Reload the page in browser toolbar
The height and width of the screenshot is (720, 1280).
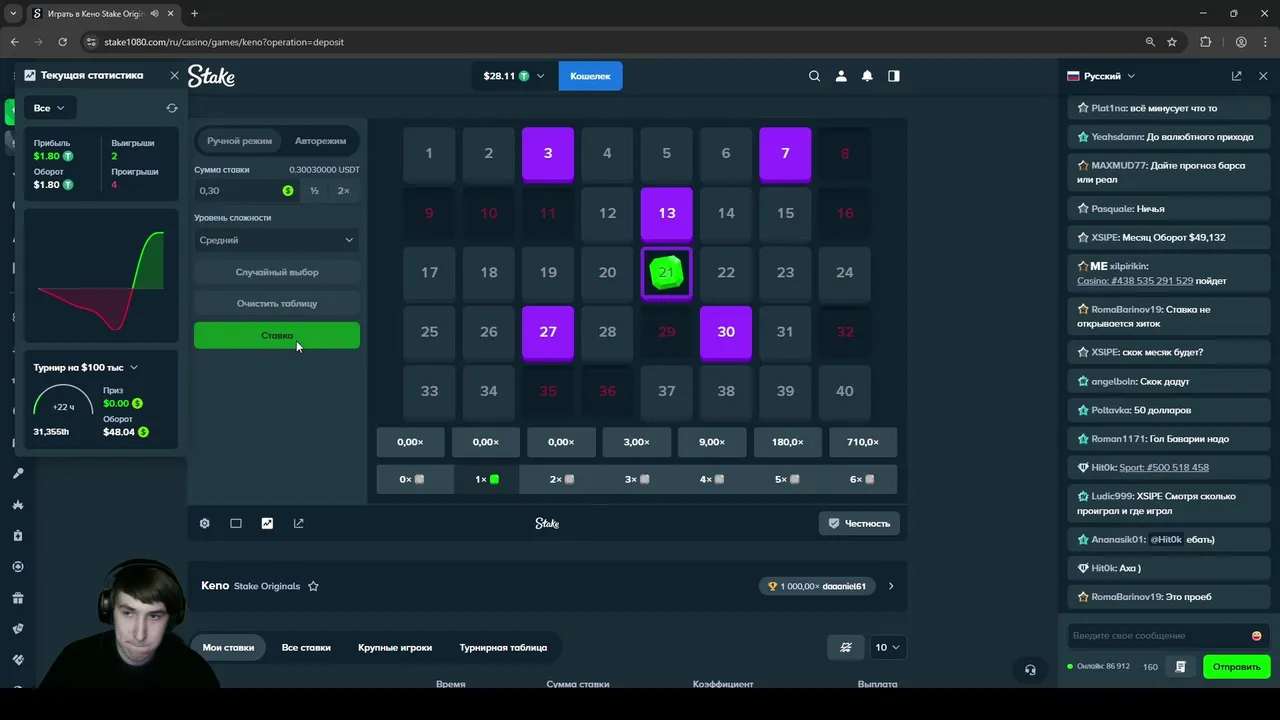click(x=63, y=42)
